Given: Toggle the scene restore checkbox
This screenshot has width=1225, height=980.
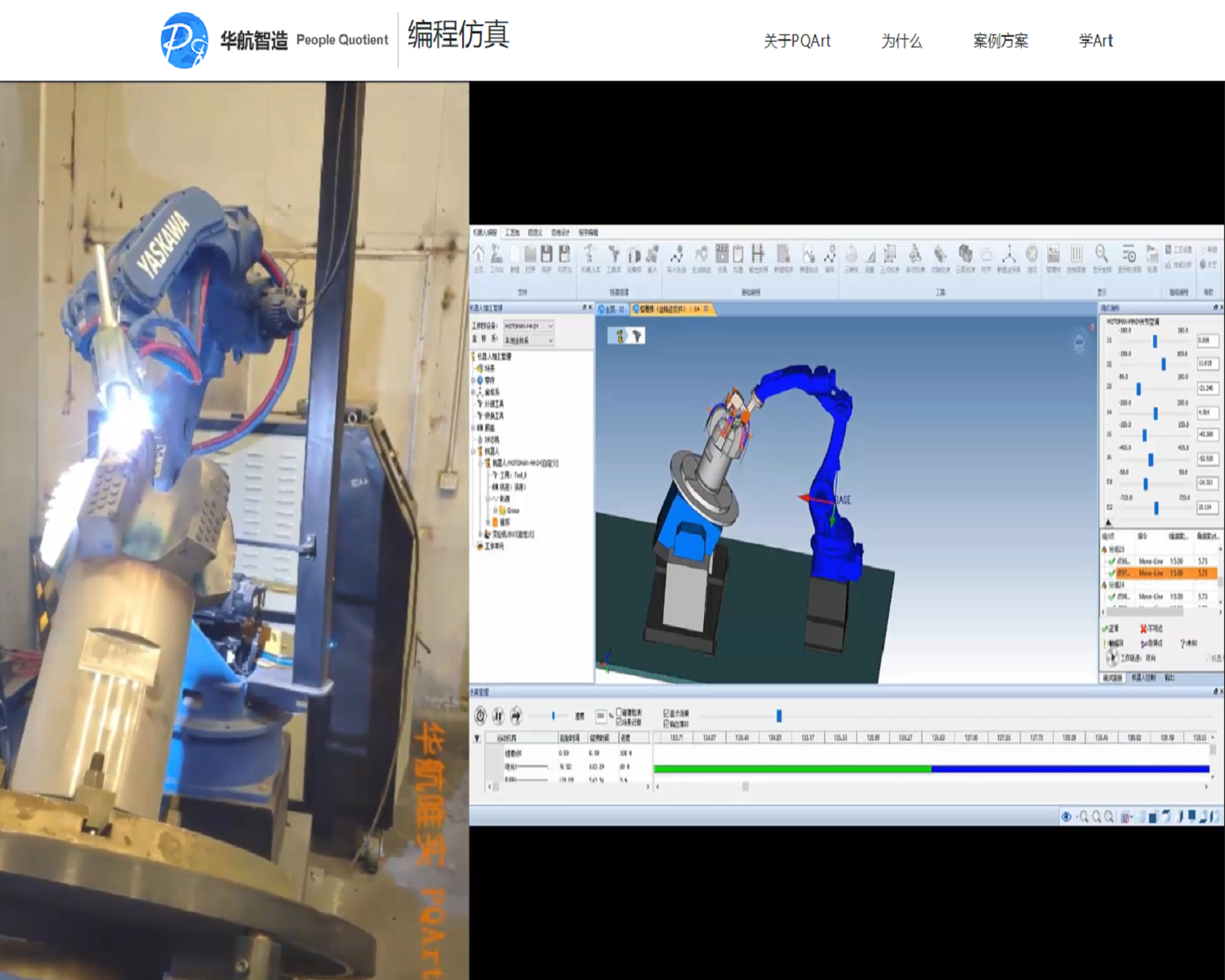Looking at the screenshot, I should click(x=620, y=722).
